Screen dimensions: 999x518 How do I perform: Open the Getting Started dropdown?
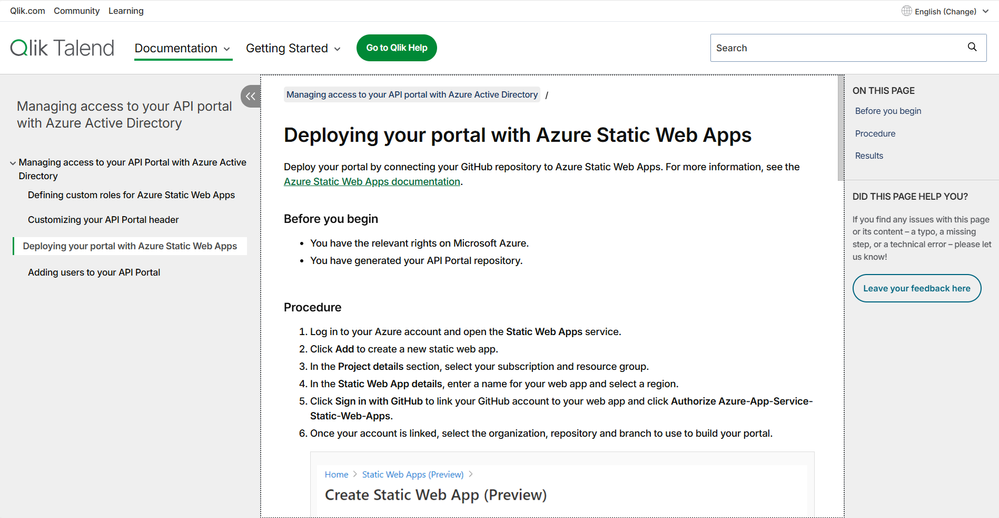tap(293, 48)
